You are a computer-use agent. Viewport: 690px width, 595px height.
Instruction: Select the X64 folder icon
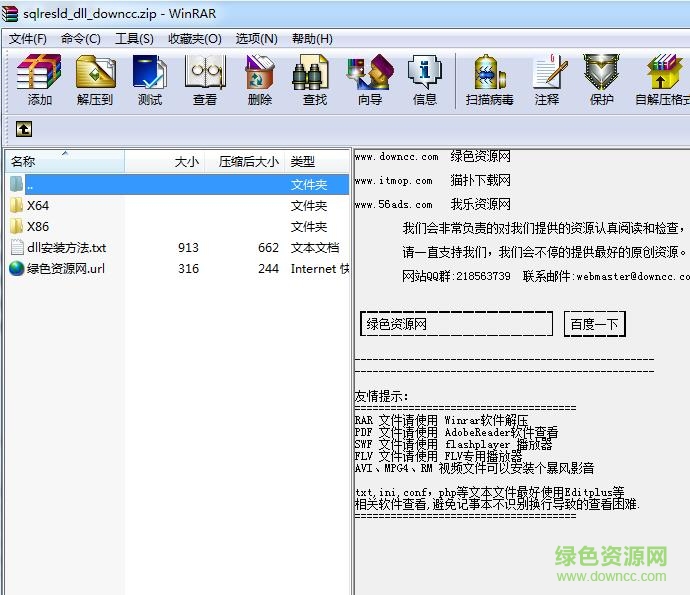(16, 205)
